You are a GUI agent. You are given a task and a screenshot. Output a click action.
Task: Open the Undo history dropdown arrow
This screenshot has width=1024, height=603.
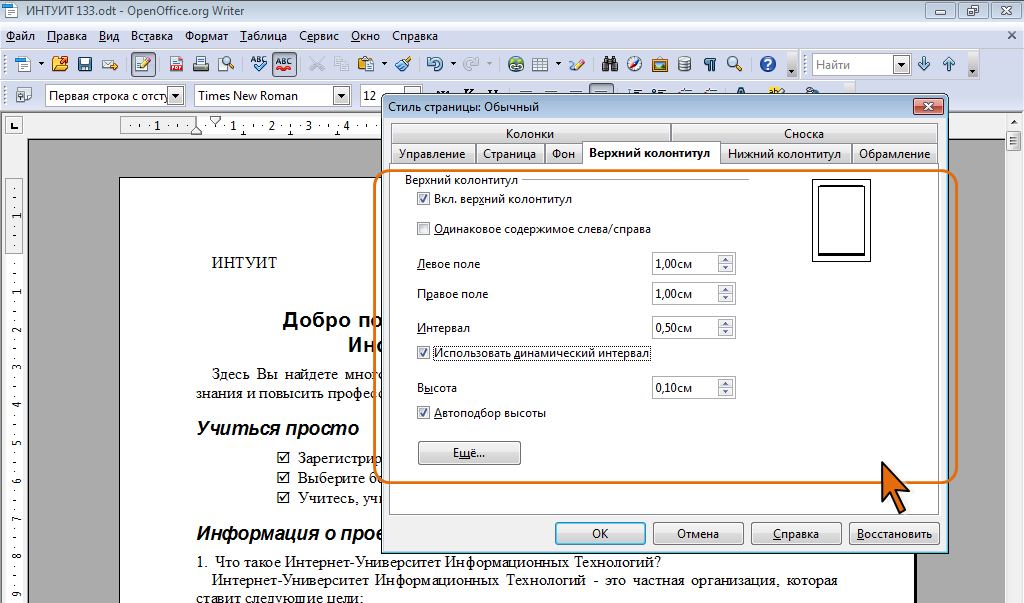(453, 64)
